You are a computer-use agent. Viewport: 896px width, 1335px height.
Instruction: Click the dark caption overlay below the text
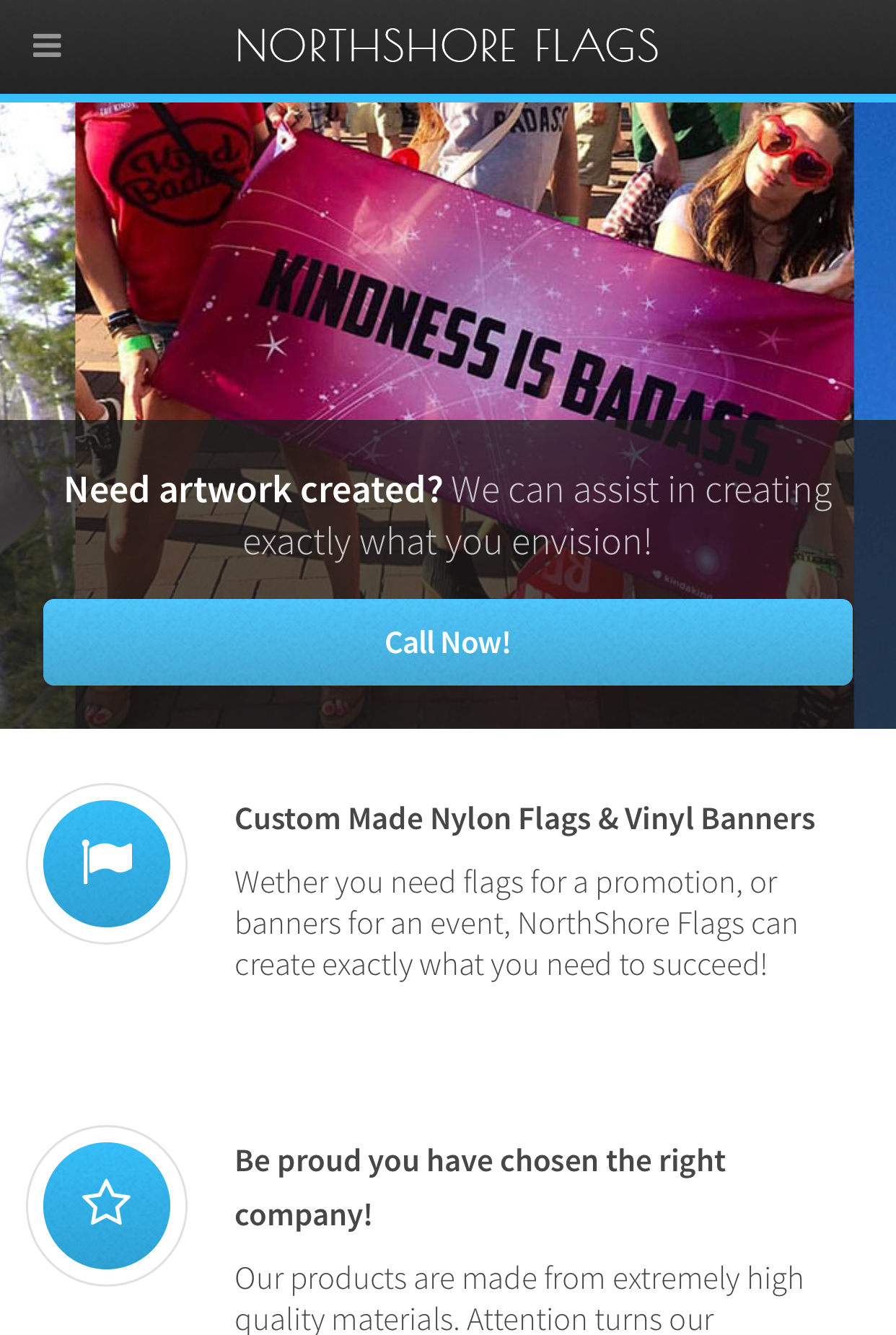(448, 707)
